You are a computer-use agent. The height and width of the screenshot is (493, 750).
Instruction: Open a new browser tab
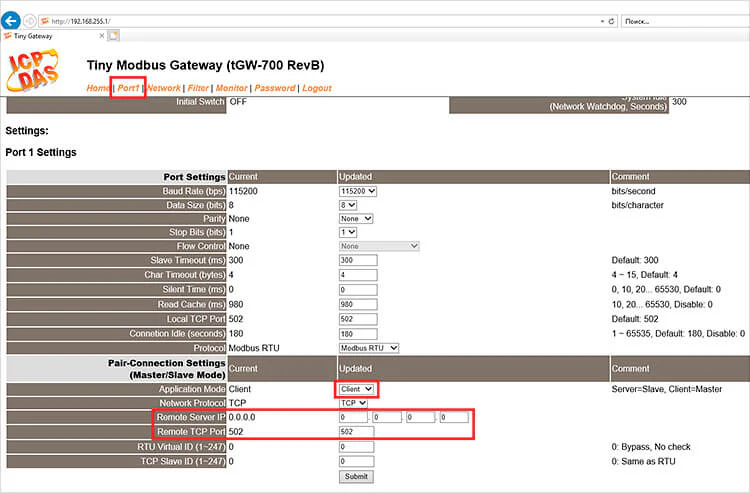113,36
